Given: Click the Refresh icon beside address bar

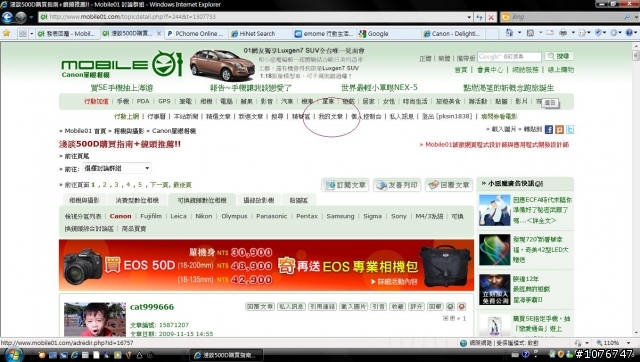Looking at the screenshot, I should (x=480, y=17).
